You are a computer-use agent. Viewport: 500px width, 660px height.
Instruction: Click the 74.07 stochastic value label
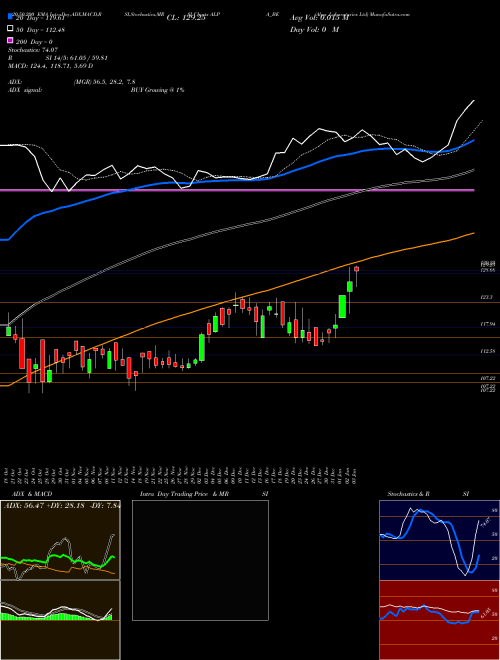tap(484, 523)
